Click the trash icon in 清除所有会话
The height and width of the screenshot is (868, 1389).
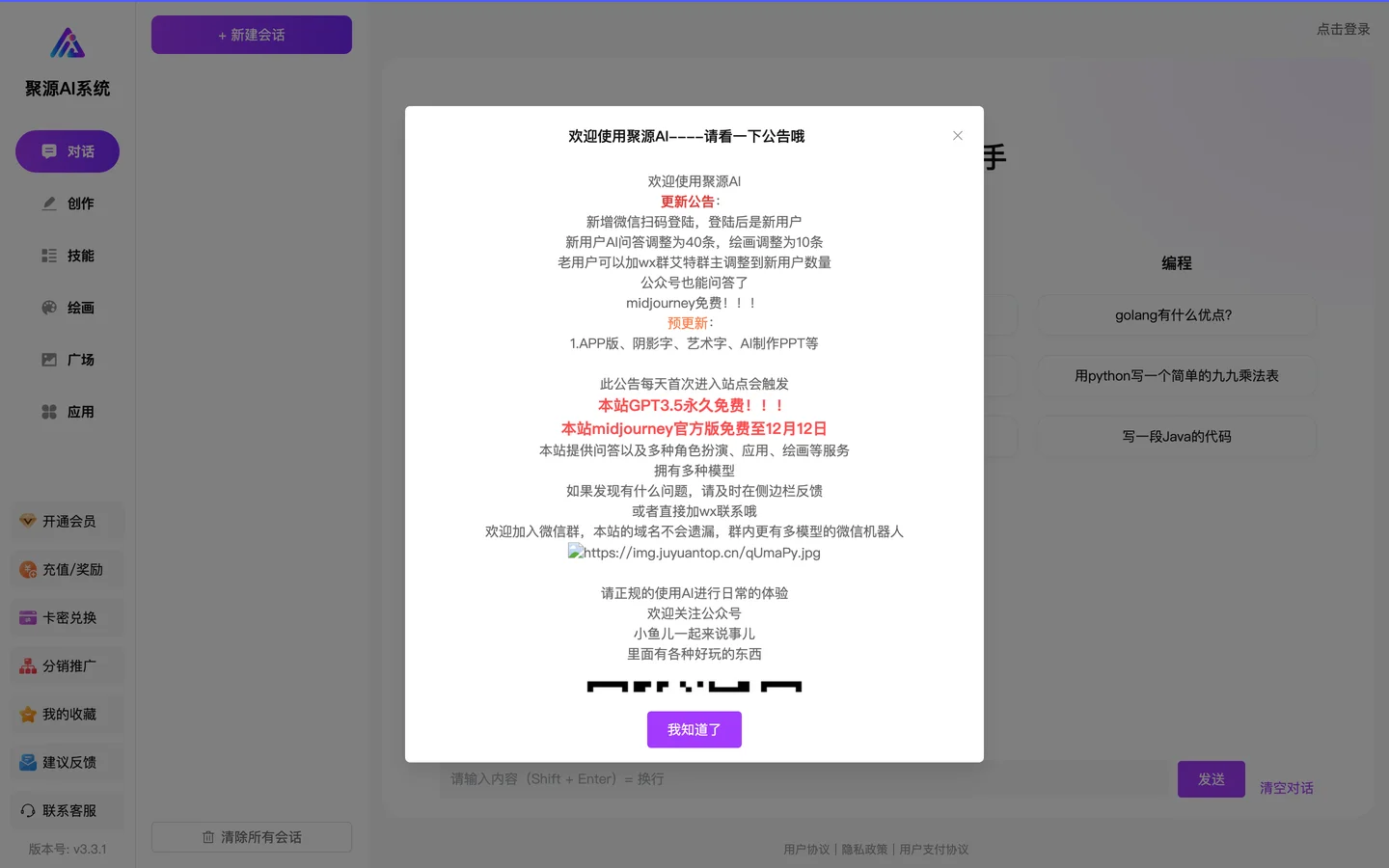pos(208,837)
